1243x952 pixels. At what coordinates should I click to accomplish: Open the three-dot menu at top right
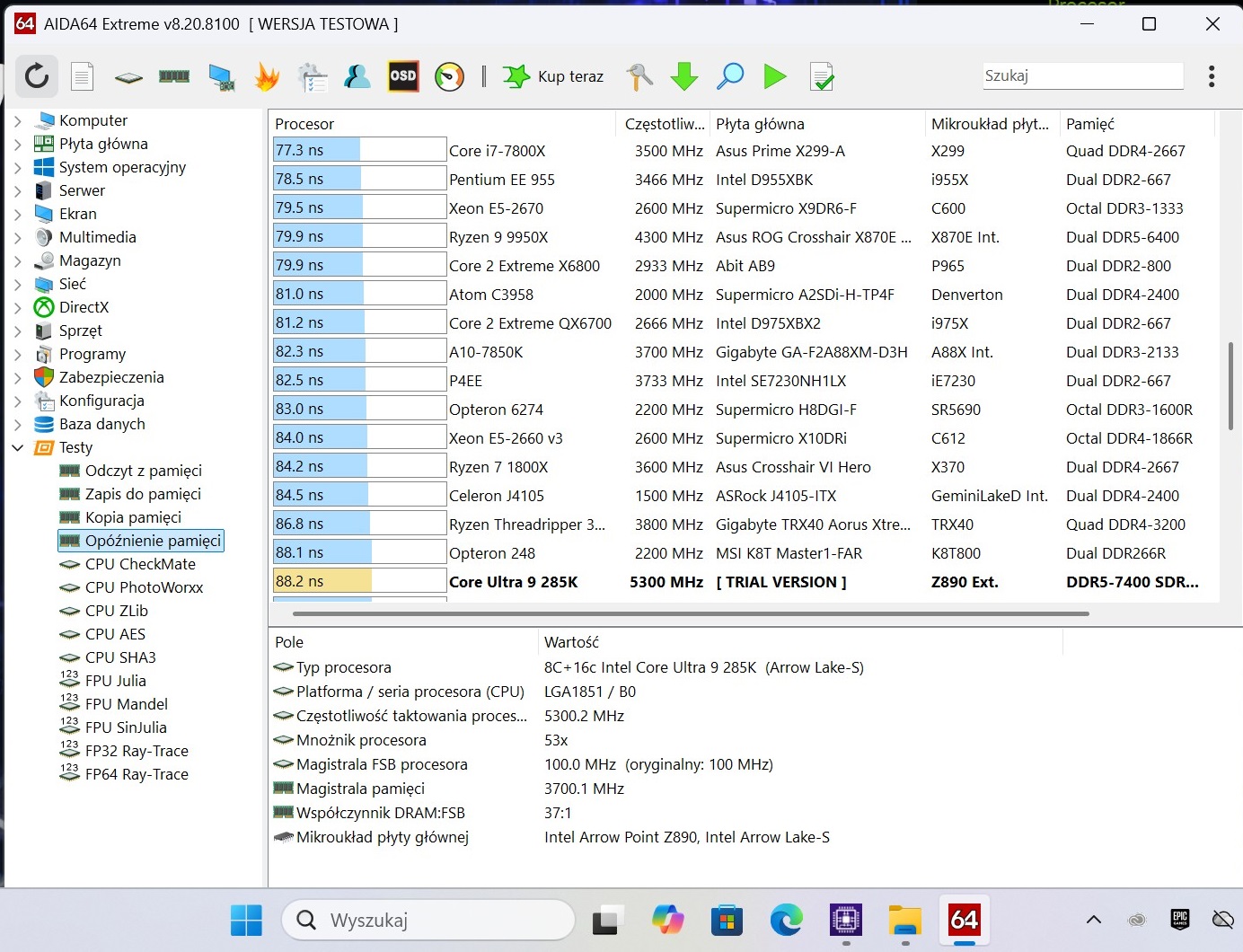(x=1212, y=76)
